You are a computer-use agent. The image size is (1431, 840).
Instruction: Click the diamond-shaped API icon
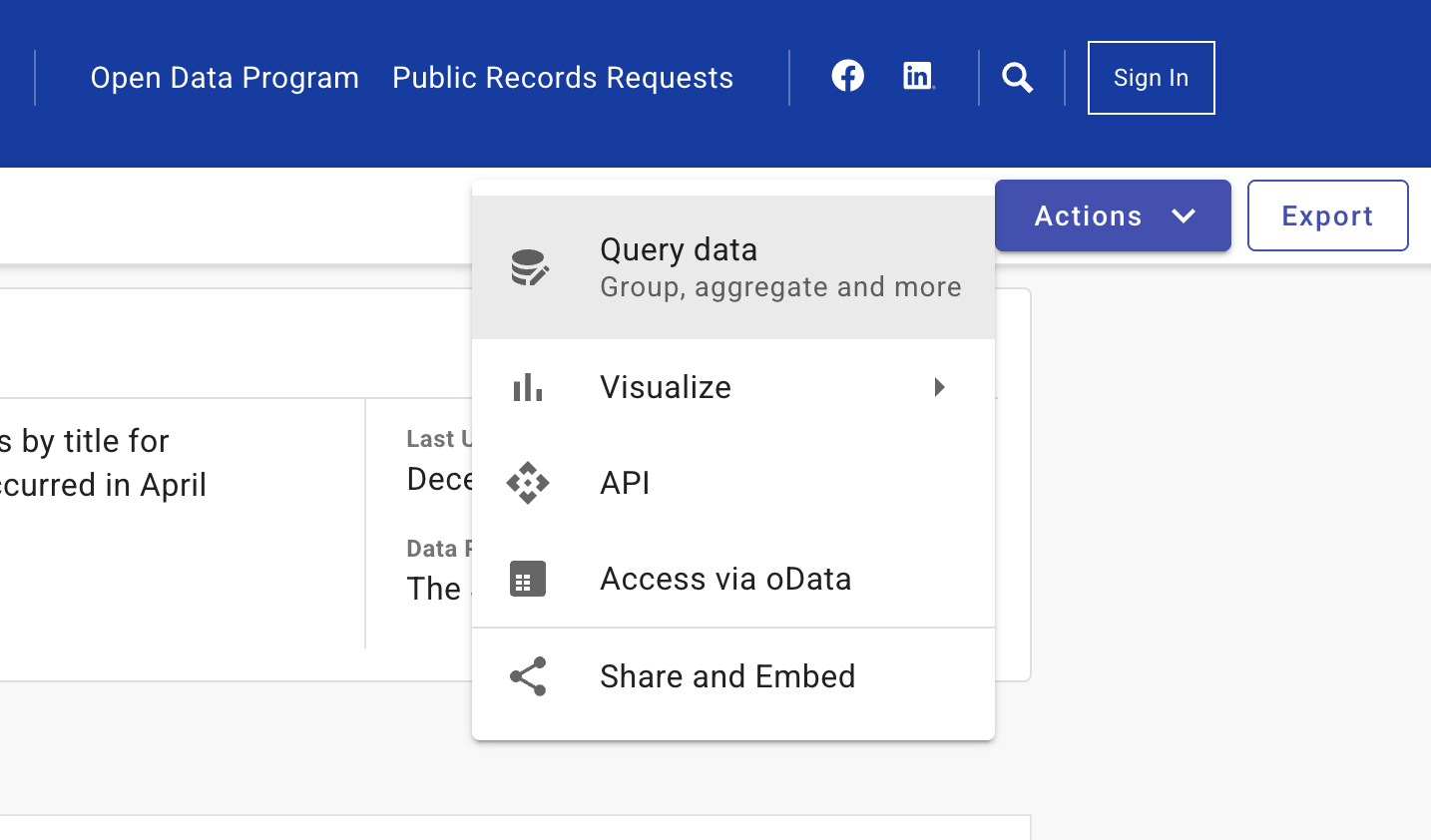[x=528, y=483]
